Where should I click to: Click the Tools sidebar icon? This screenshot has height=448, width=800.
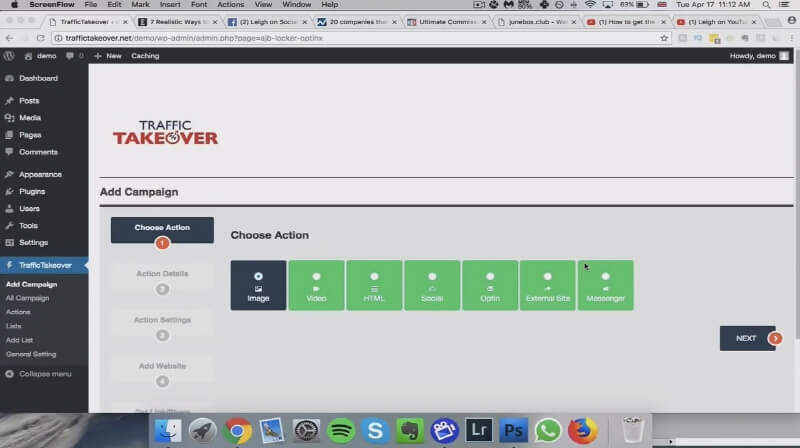coord(9,226)
